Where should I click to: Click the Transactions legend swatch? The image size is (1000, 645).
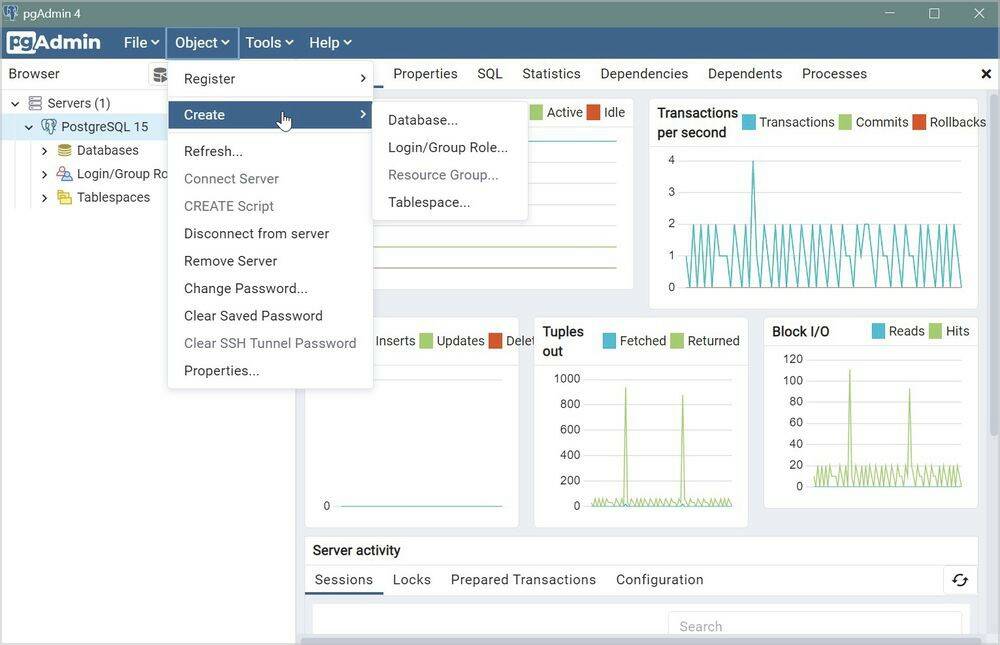point(749,122)
